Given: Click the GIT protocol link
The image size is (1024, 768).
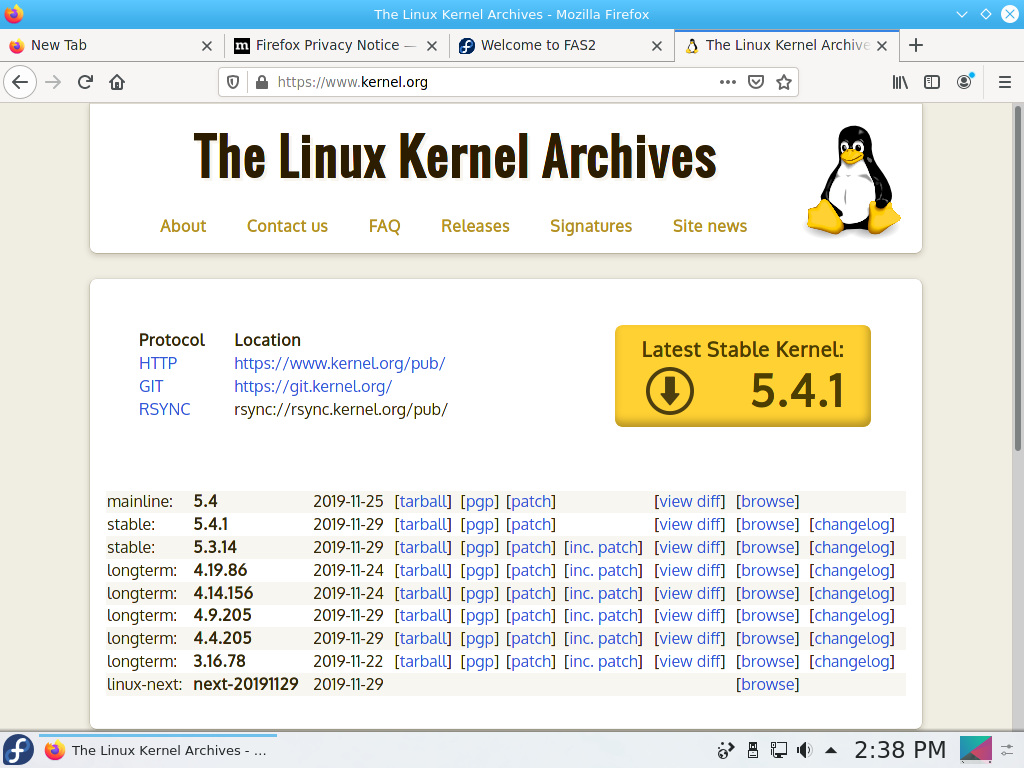Looking at the screenshot, I should 151,386.
